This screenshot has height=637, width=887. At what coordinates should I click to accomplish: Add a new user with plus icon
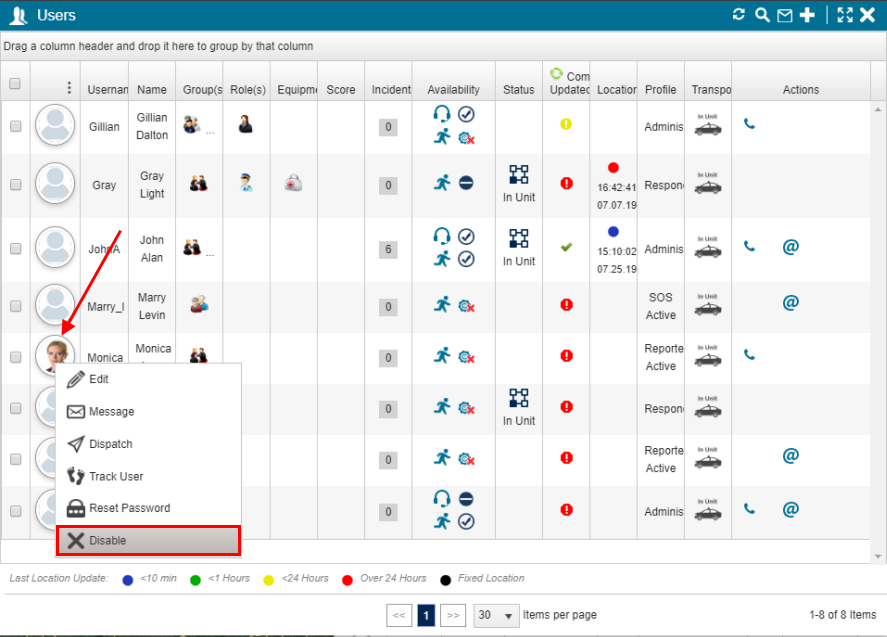tap(807, 15)
